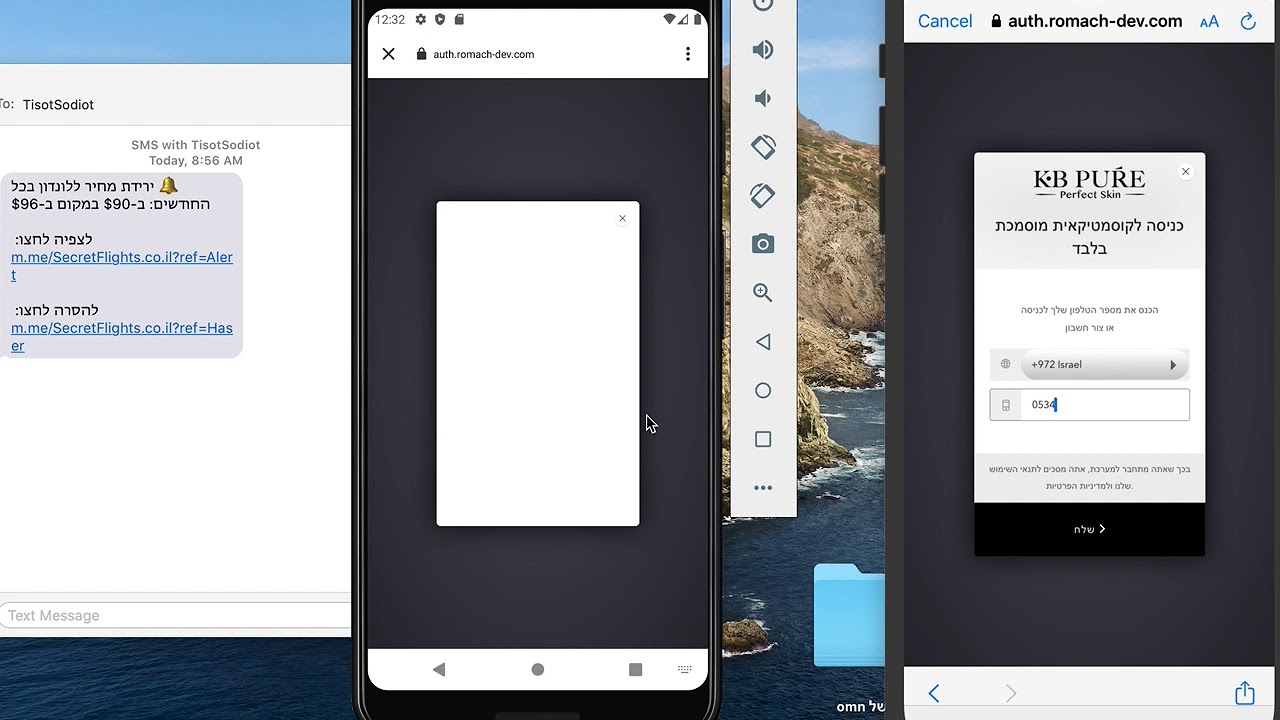Close the Android browser custom tab
1280x720 pixels.
389,54
